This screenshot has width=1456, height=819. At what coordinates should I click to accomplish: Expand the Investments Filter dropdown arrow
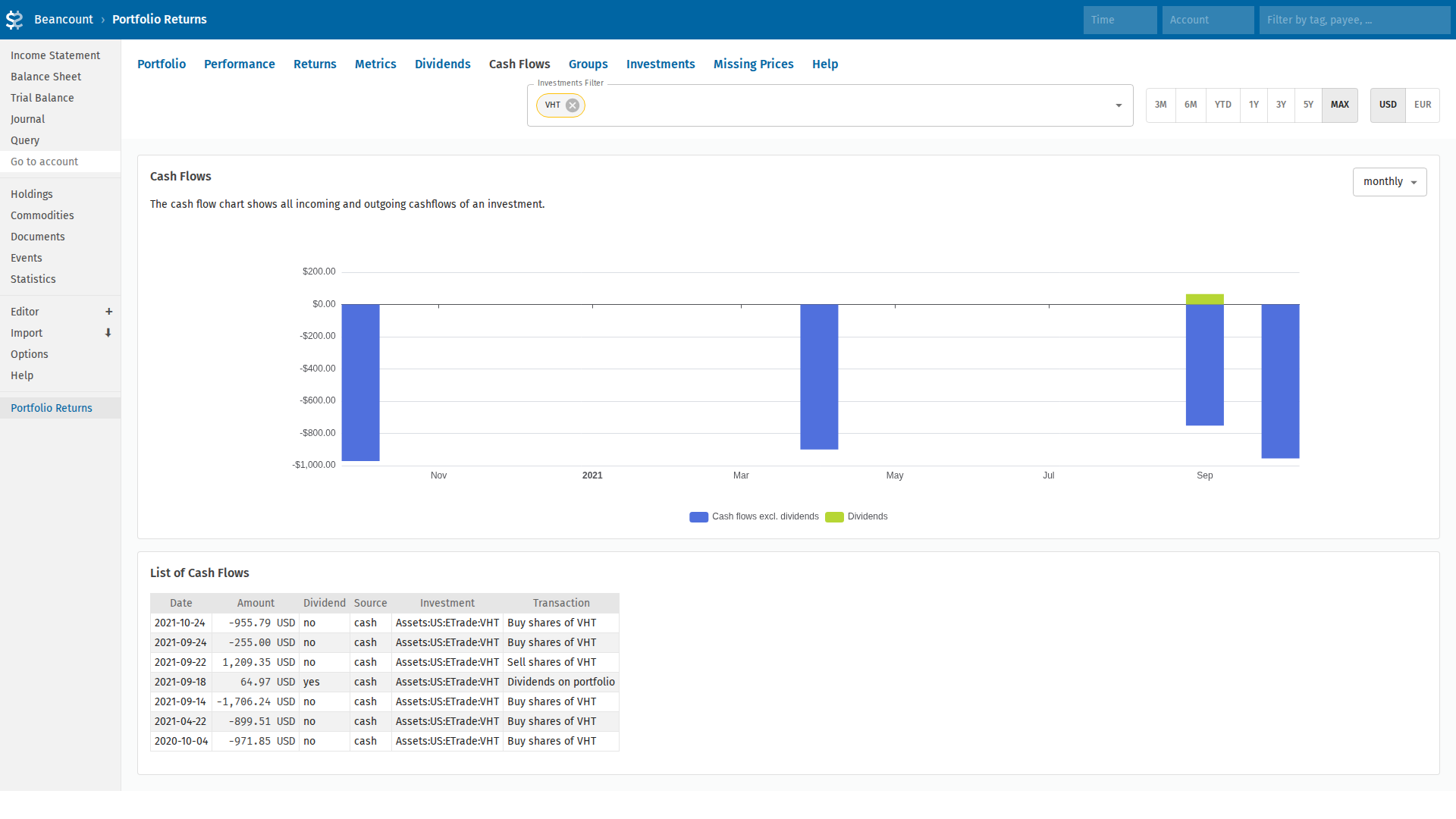click(1118, 105)
